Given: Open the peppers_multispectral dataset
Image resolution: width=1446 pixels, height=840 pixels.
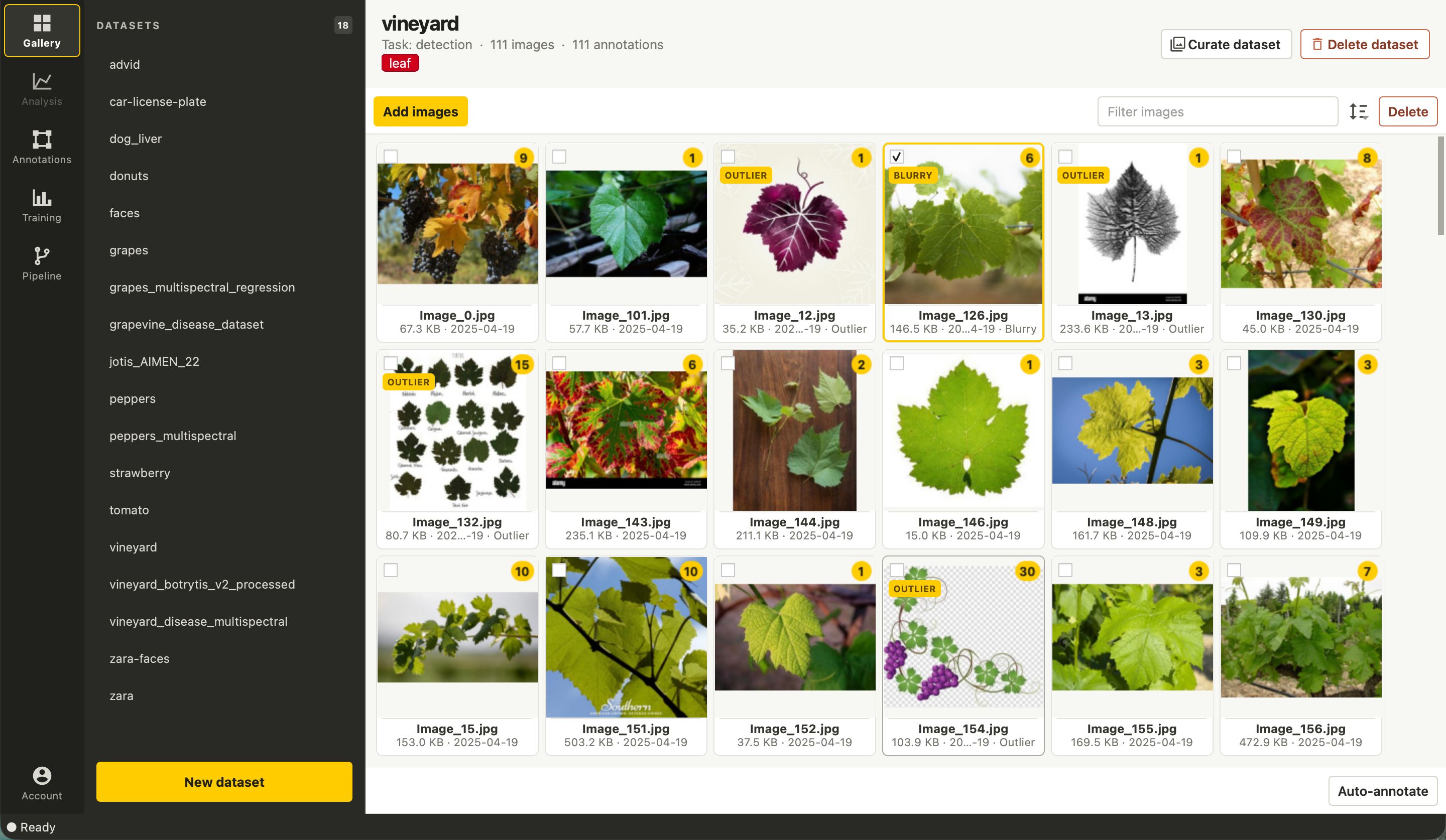Looking at the screenshot, I should coord(224,436).
